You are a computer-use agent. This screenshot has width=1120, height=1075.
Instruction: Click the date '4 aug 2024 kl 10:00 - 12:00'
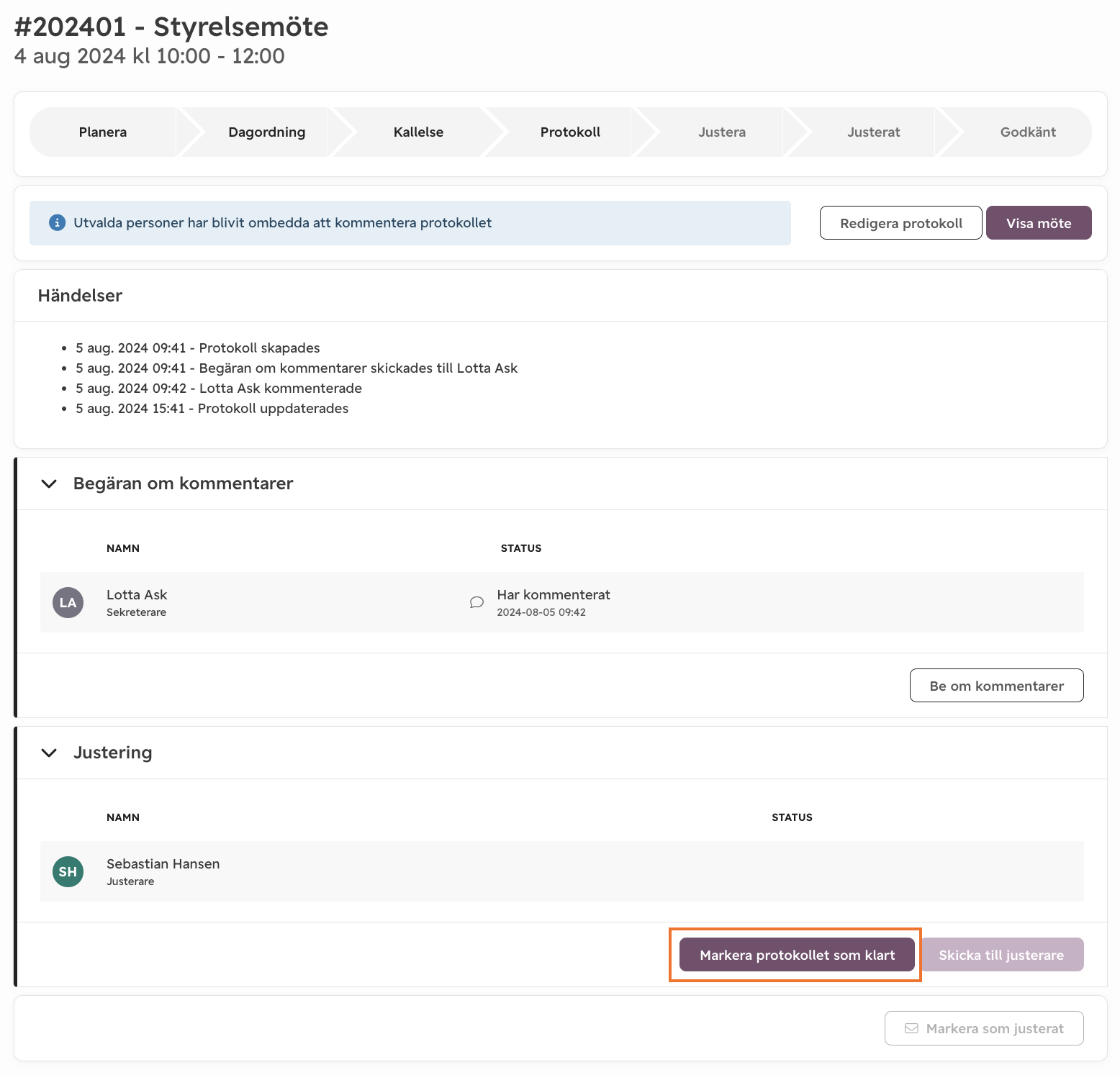150,56
